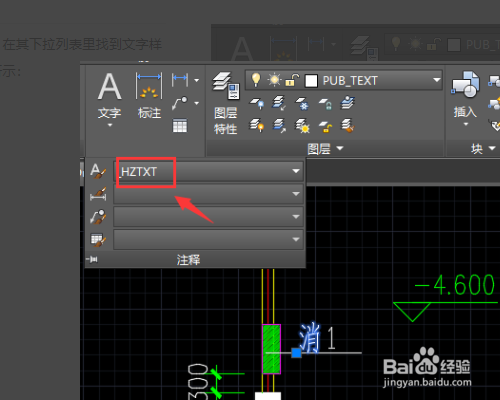The width and height of the screenshot is (500, 400).
Task: Click the layer Off icon with blue bulb
Action: coord(257,103)
